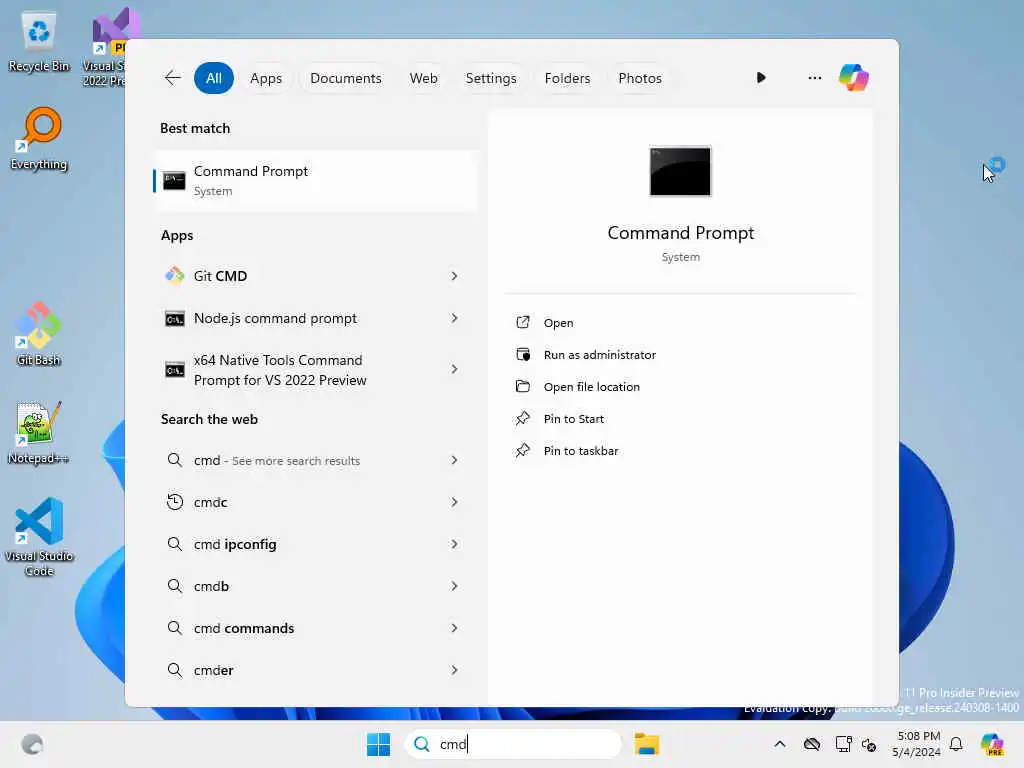1024x768 pixels.
Task: Expand the 'cmd - See more search results' chevron
Action: click(455, 460)
